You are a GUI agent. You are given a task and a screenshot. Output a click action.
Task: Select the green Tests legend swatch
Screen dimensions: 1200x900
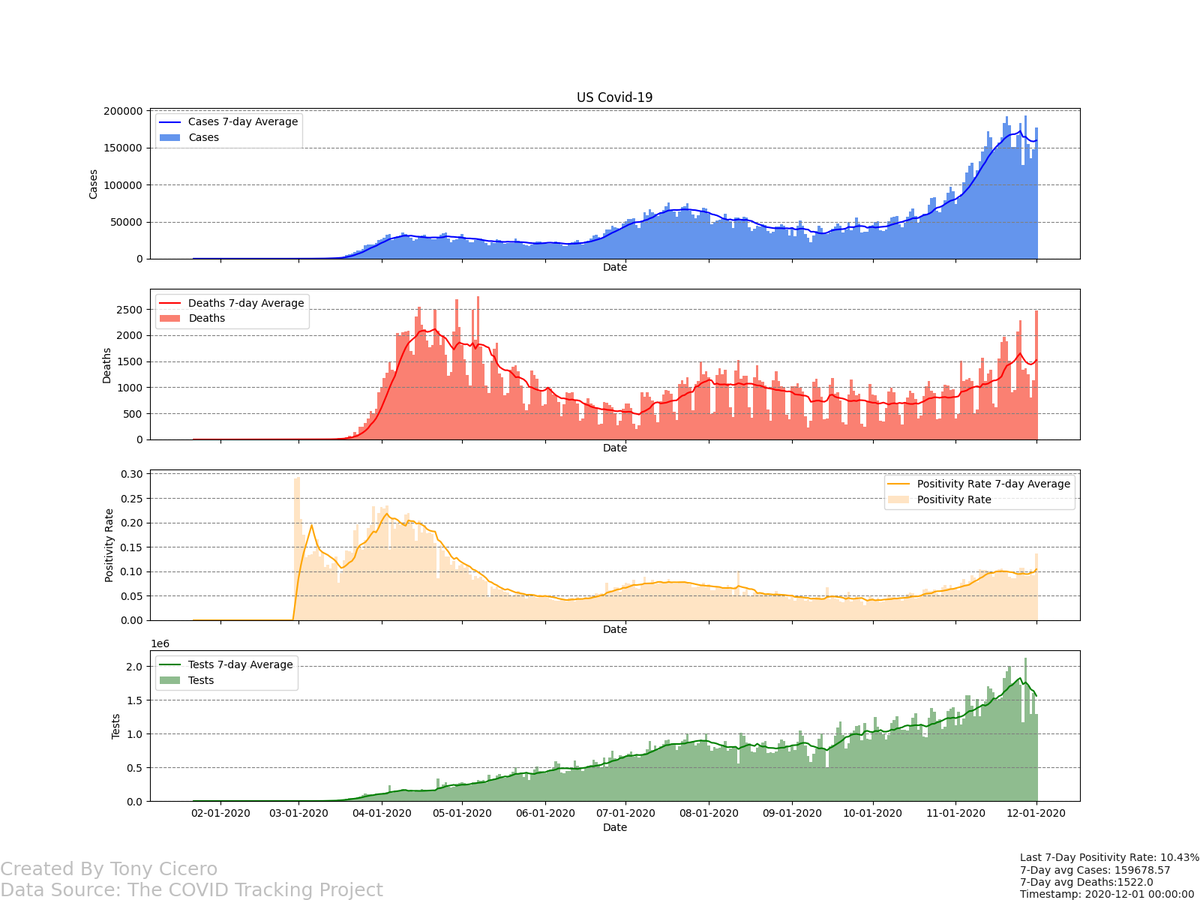pyautogui.click(x=170, y=680)
